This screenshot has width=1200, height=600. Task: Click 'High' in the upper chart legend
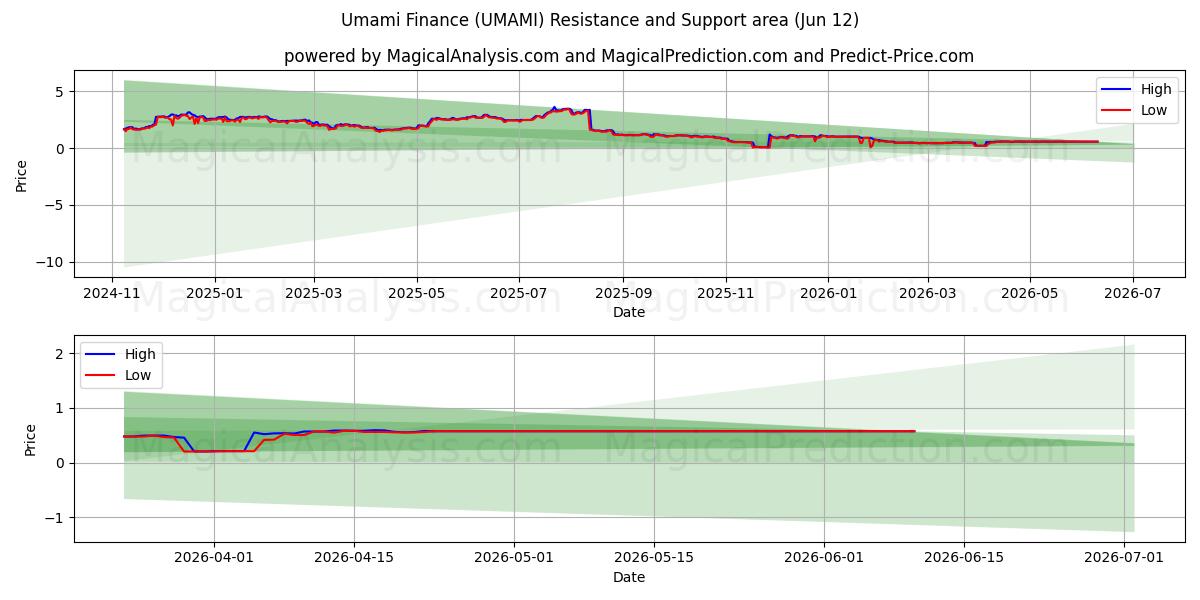click(1156, 90)
